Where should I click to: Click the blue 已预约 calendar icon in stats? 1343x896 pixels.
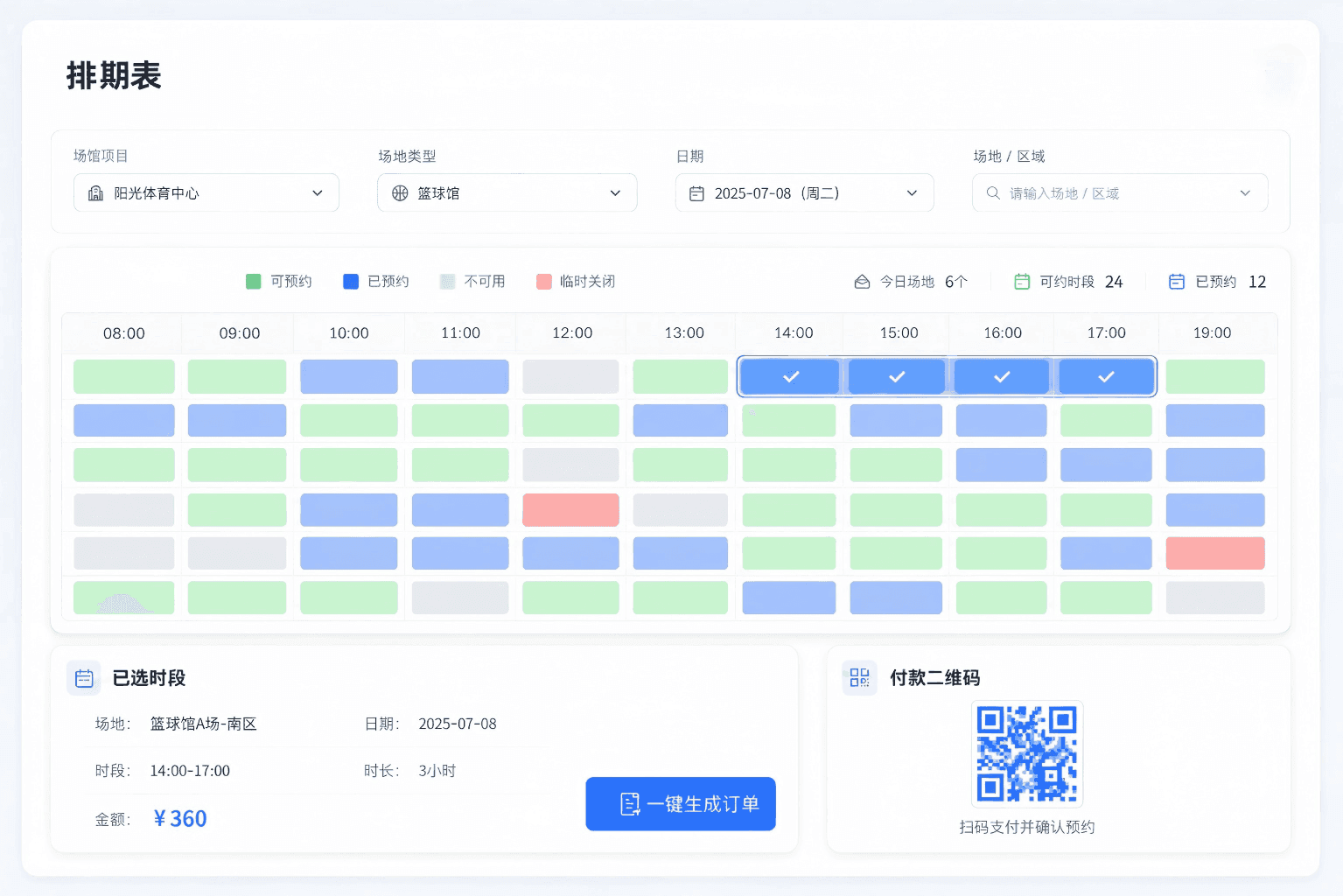point(1177,282)
